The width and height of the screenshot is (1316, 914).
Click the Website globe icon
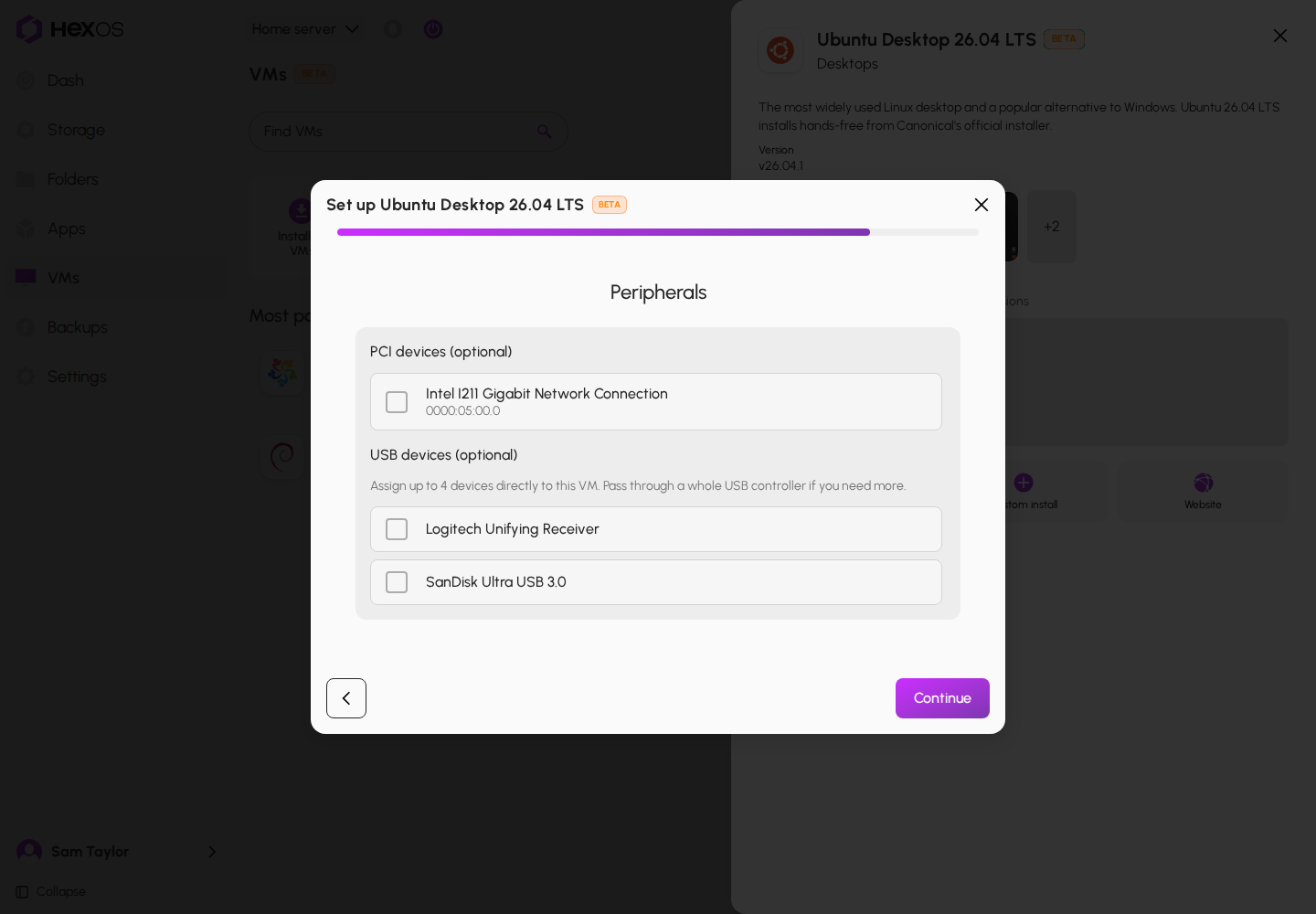coord(1204,483)
